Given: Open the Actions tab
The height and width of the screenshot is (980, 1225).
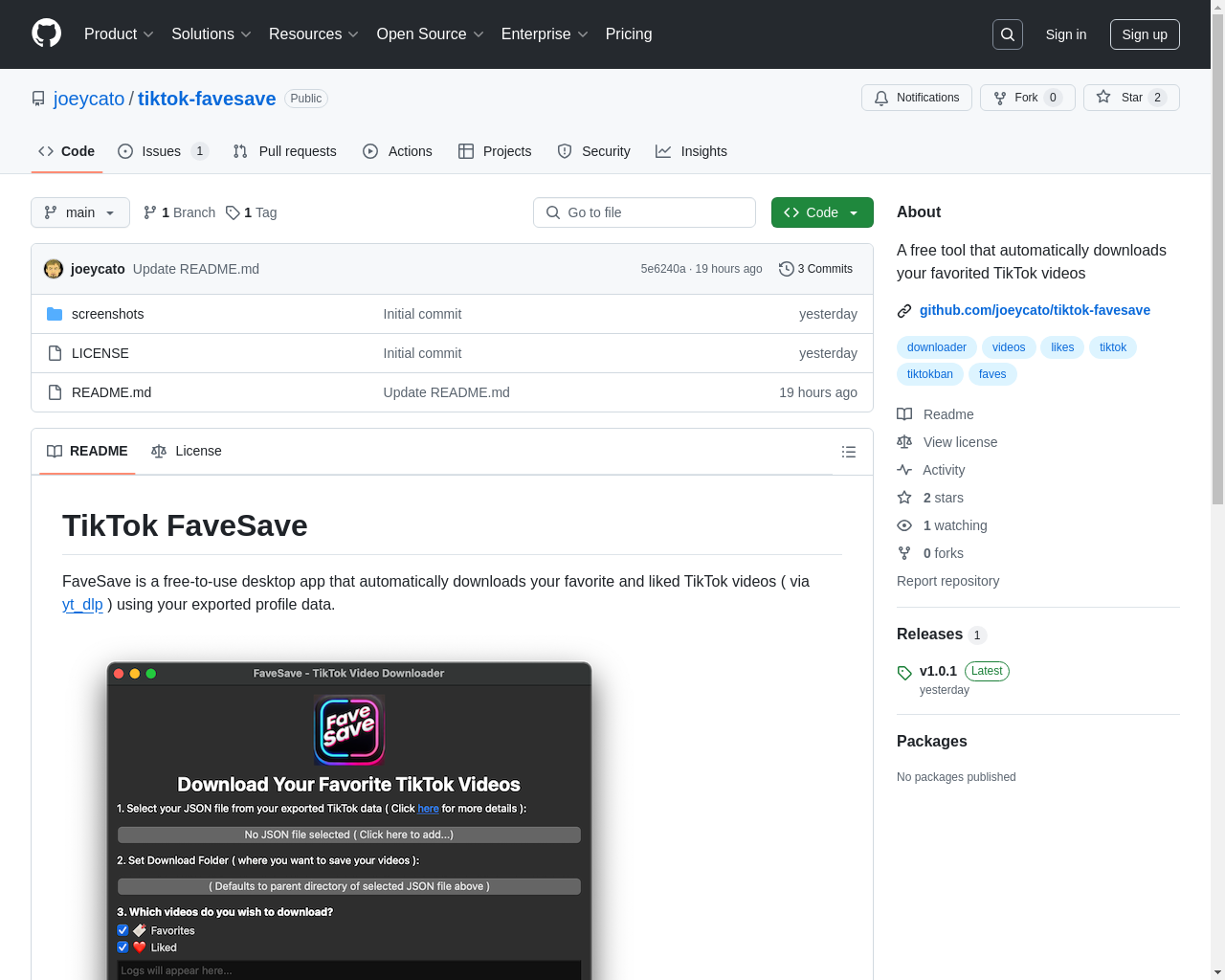Looking at the screenshot, I should click(x=398, y=151).
